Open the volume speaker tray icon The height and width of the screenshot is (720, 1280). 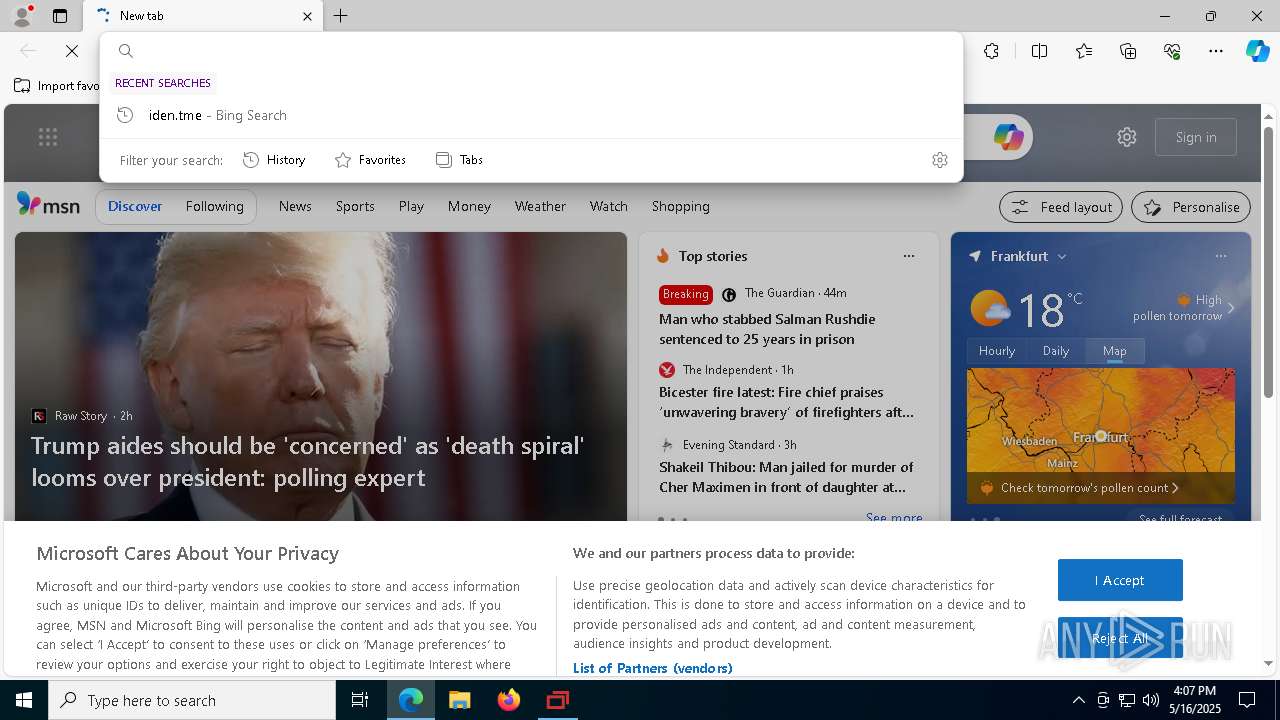pos(1151,700)
